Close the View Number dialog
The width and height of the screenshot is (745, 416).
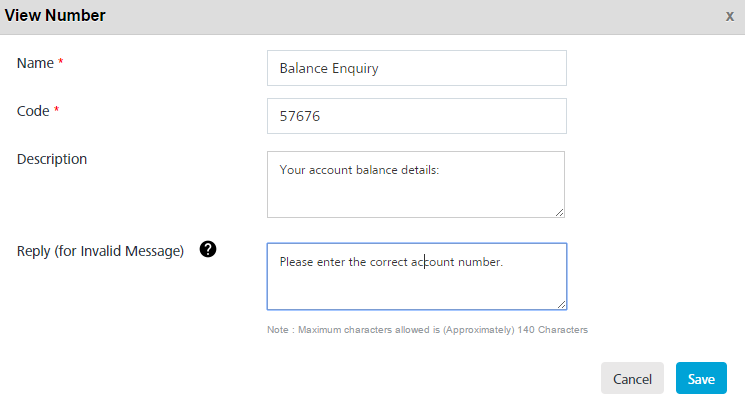[x=730, y=17]
